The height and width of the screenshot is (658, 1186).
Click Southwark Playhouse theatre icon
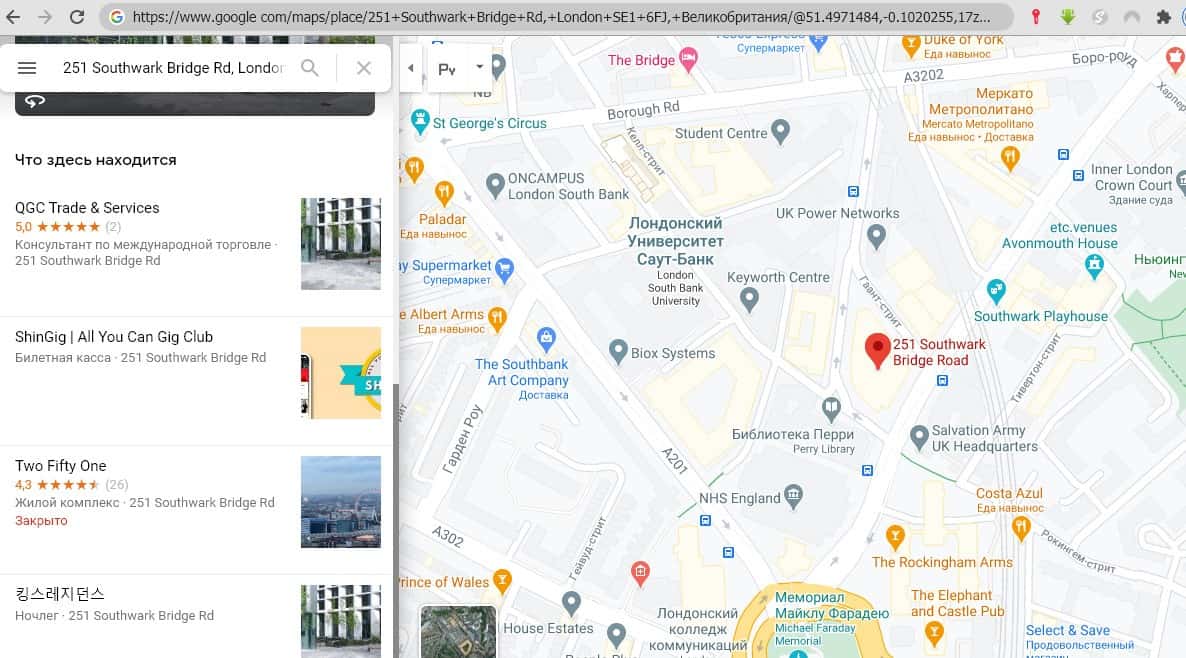coord(995,291)
